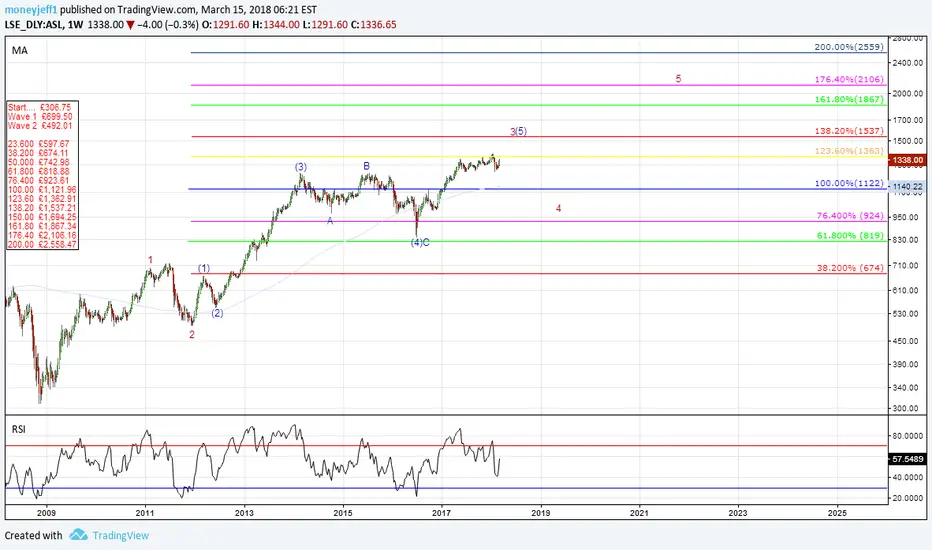Click the 176.40%(2106) Fibonacci label

849,79
